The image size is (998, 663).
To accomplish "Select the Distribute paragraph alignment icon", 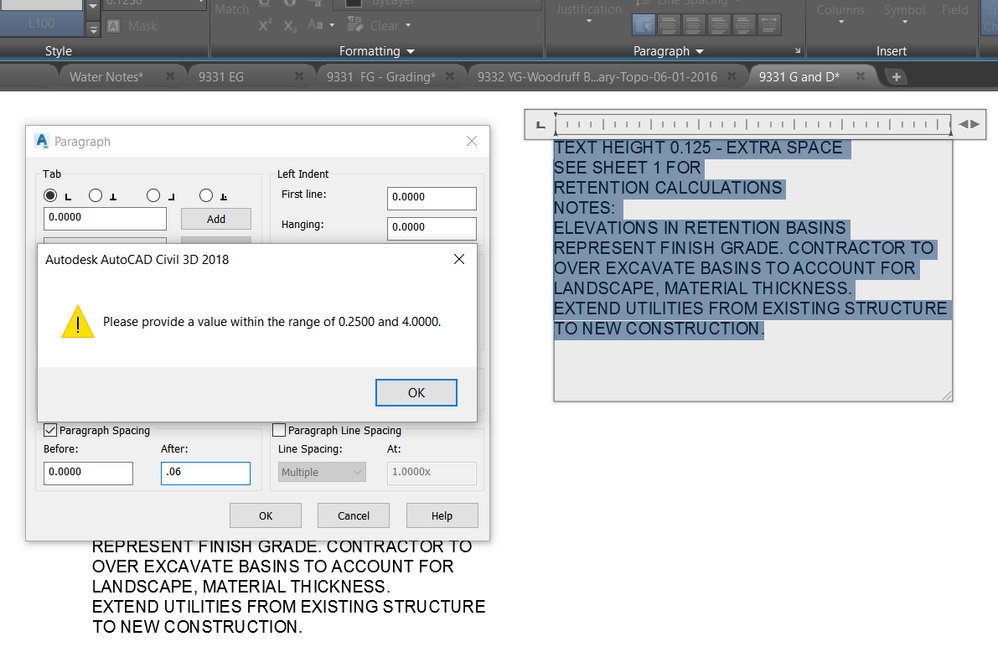I will click(769, 25).
